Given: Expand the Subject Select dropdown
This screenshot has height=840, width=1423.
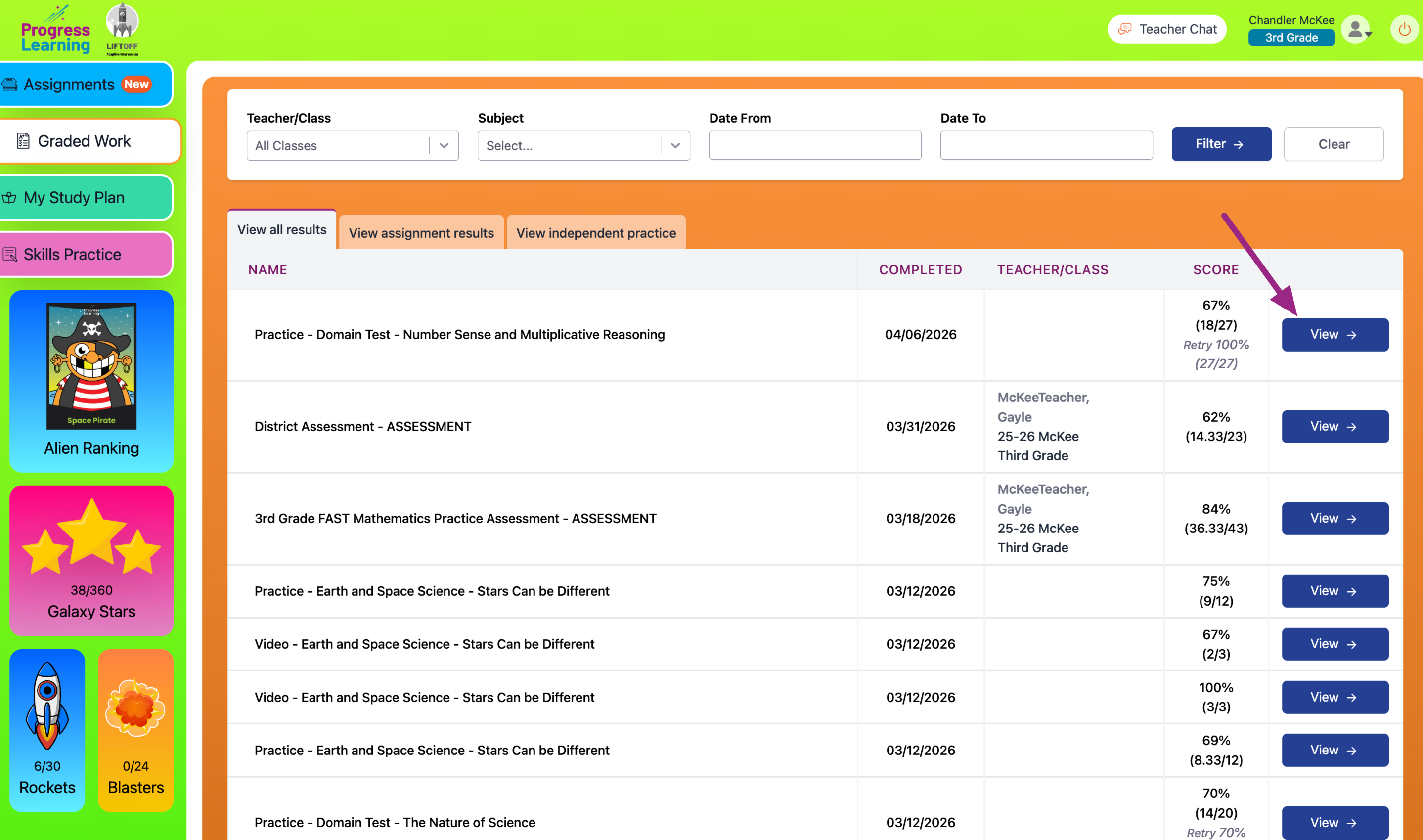Looking at the screenshot, I should point(583,145).
